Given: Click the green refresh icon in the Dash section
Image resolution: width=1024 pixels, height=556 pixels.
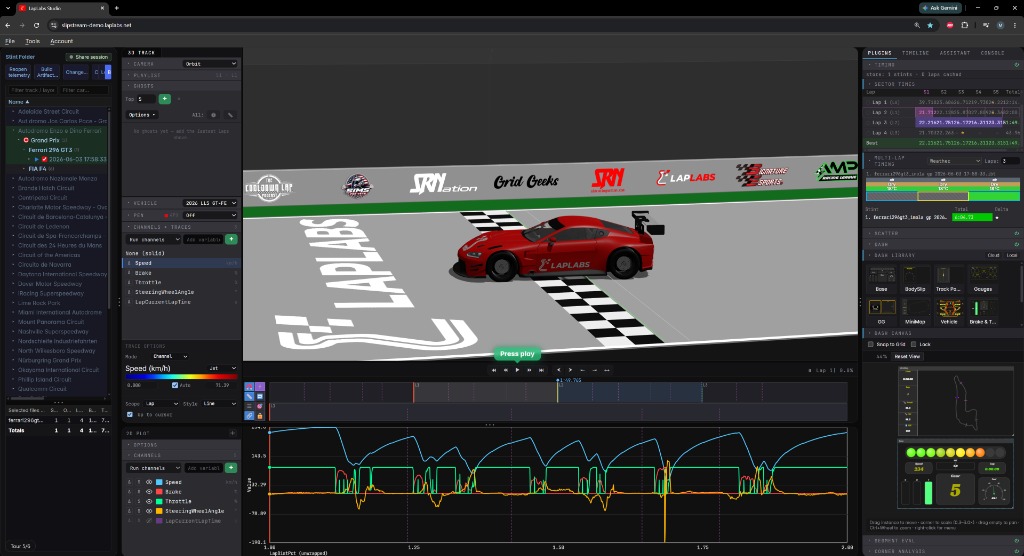Looking at the screenshot, I should tap(1016, 244).
